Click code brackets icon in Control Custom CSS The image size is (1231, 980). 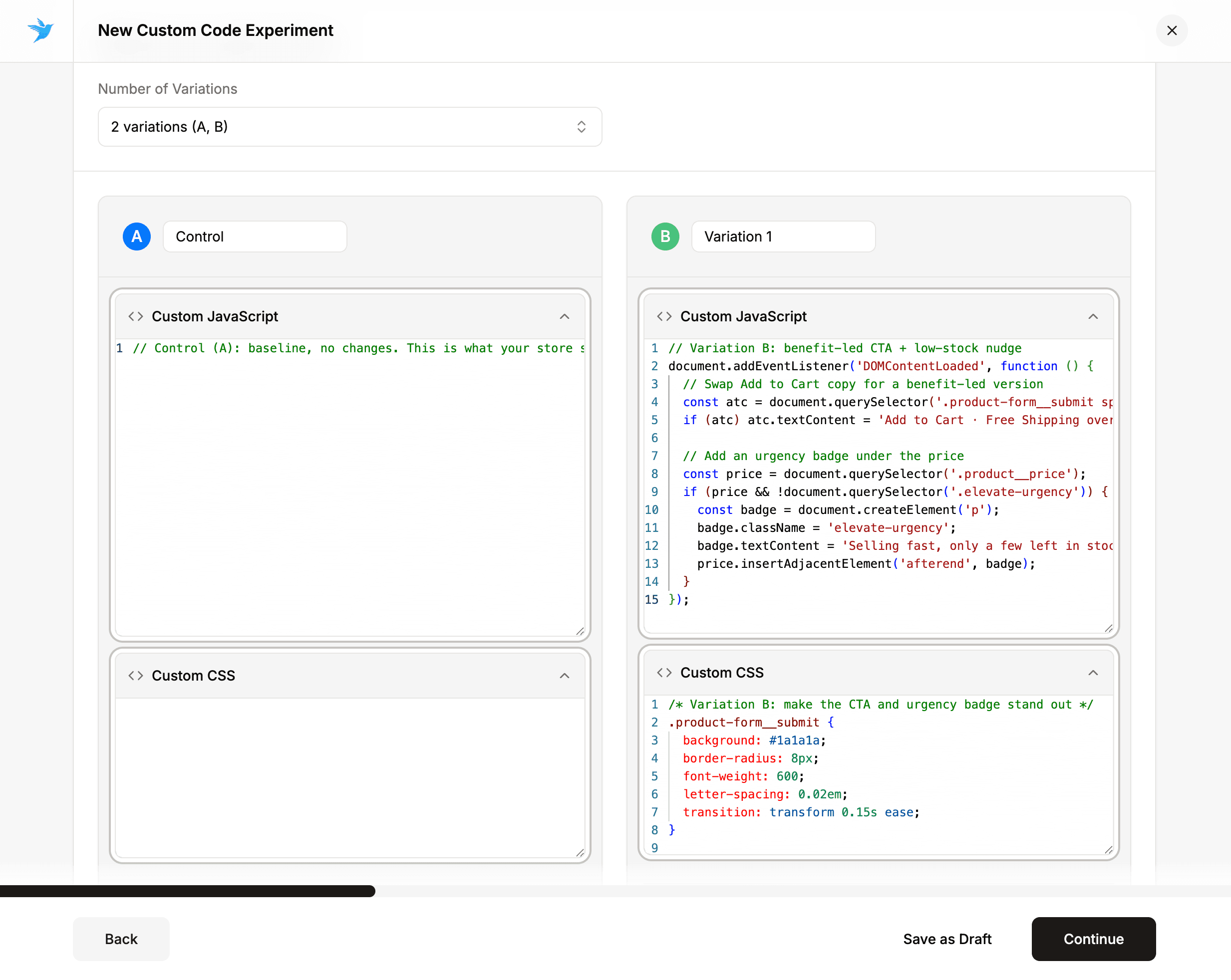coord(136,675)
